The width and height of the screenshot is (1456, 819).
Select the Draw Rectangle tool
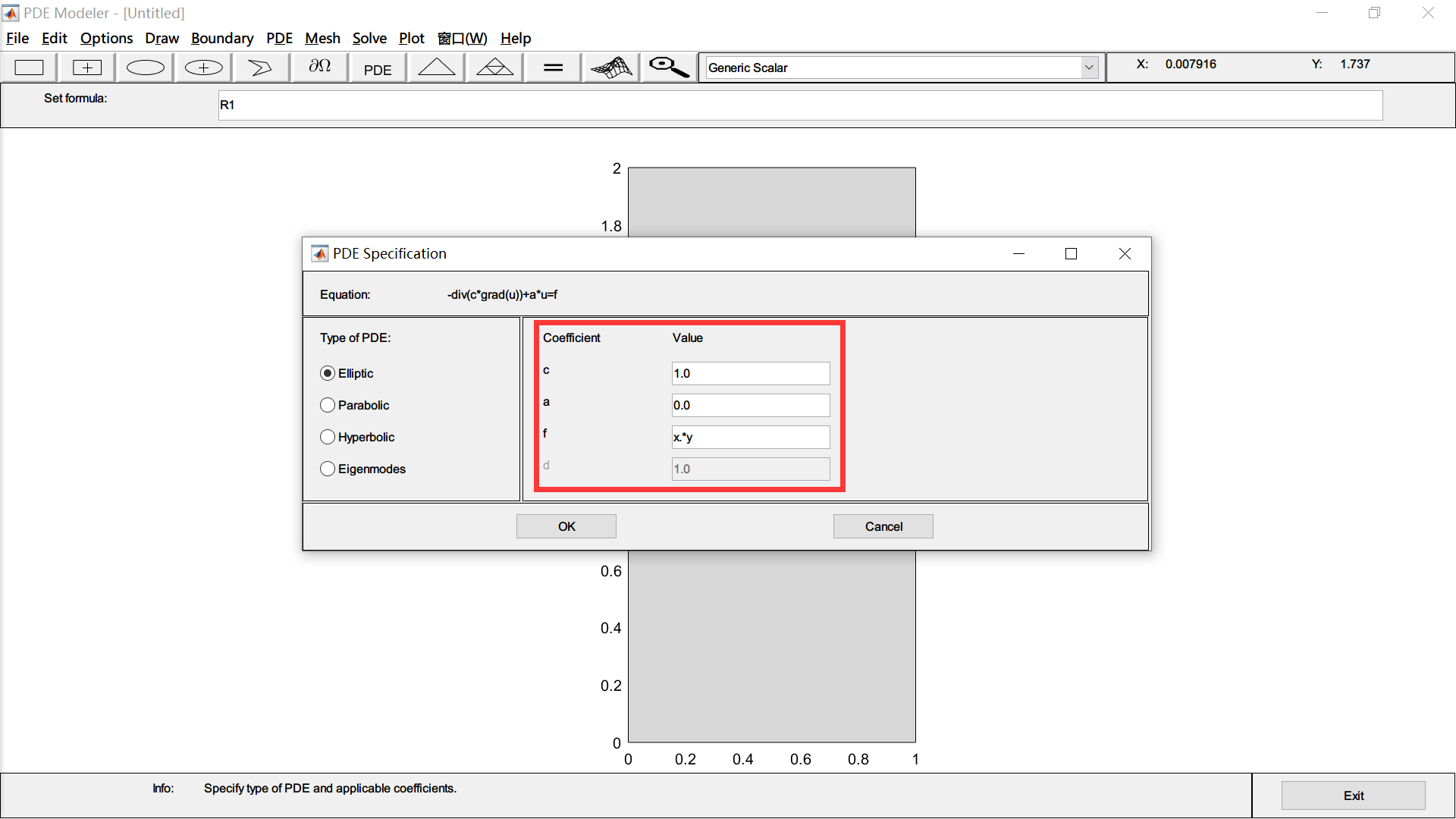[29, 67]
